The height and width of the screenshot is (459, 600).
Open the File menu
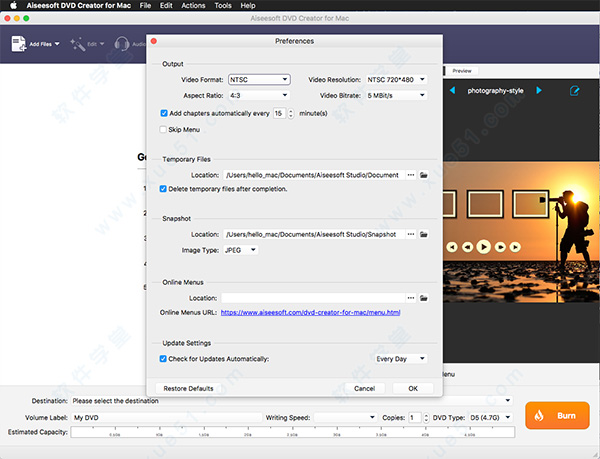pos(145,5)
